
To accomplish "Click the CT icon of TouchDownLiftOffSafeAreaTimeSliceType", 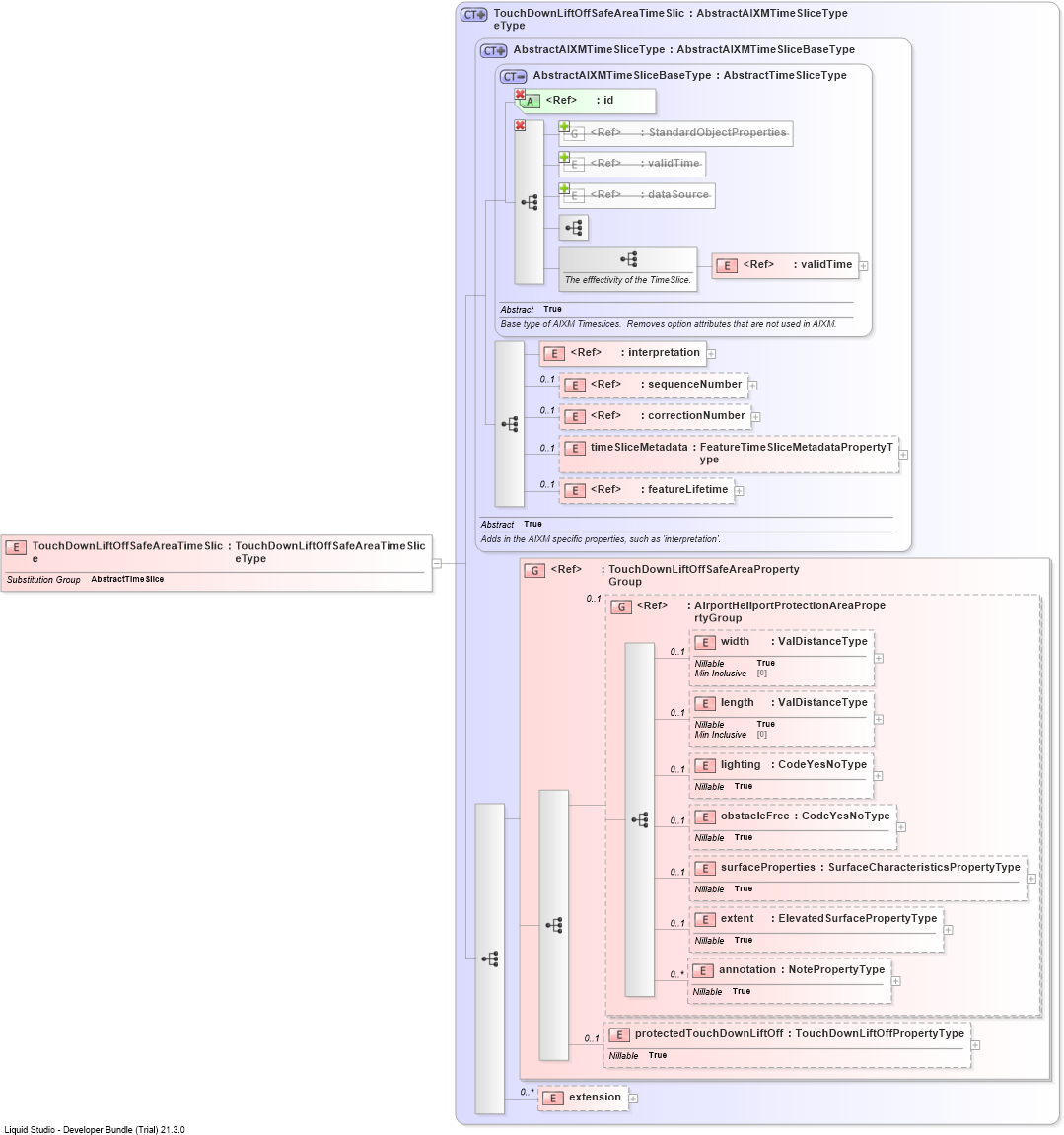I will click(x=474, y=15).
